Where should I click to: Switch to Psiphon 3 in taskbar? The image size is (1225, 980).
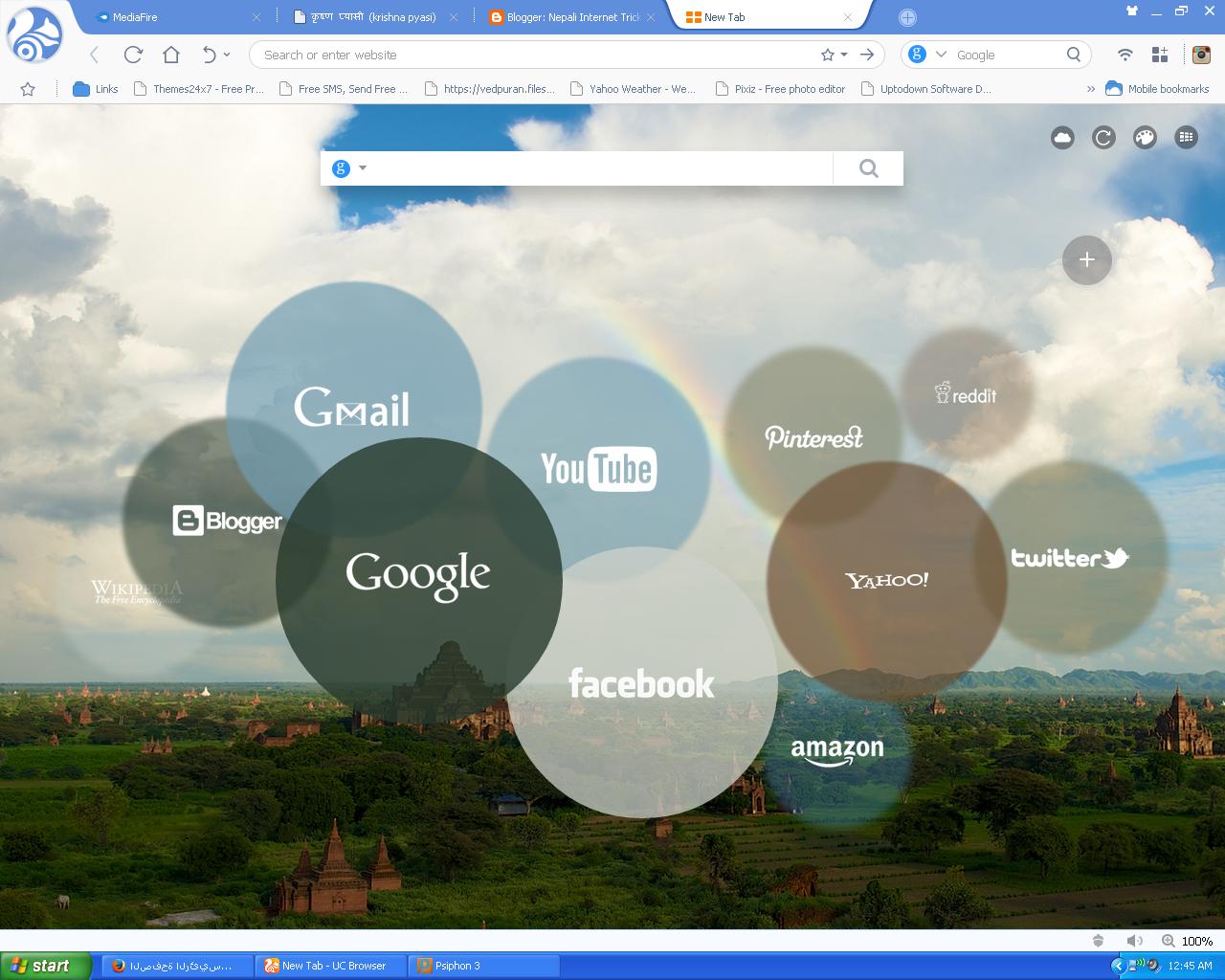(x=483, y=966)
